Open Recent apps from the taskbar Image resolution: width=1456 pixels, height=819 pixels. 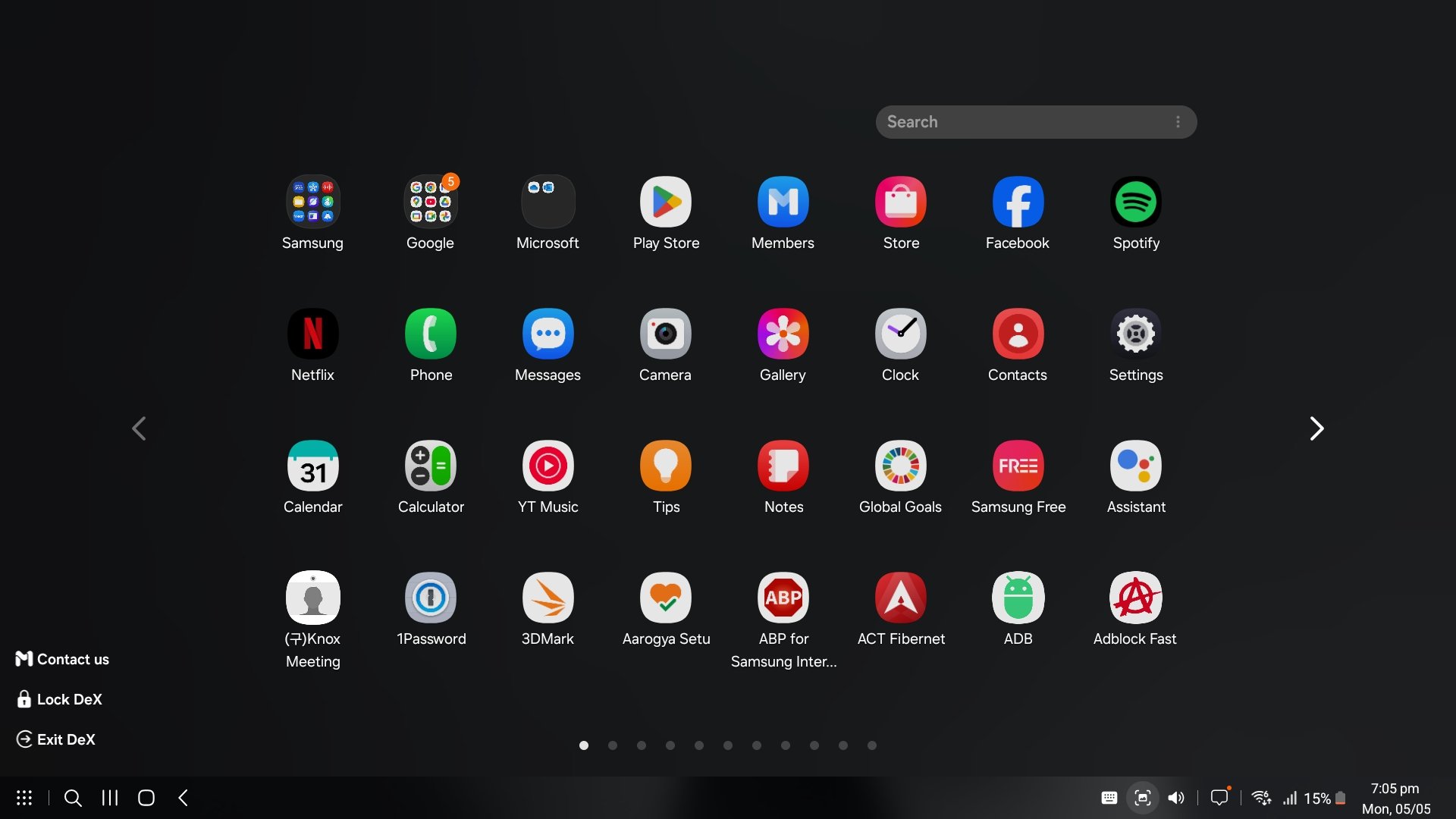[x=108, y=798]
